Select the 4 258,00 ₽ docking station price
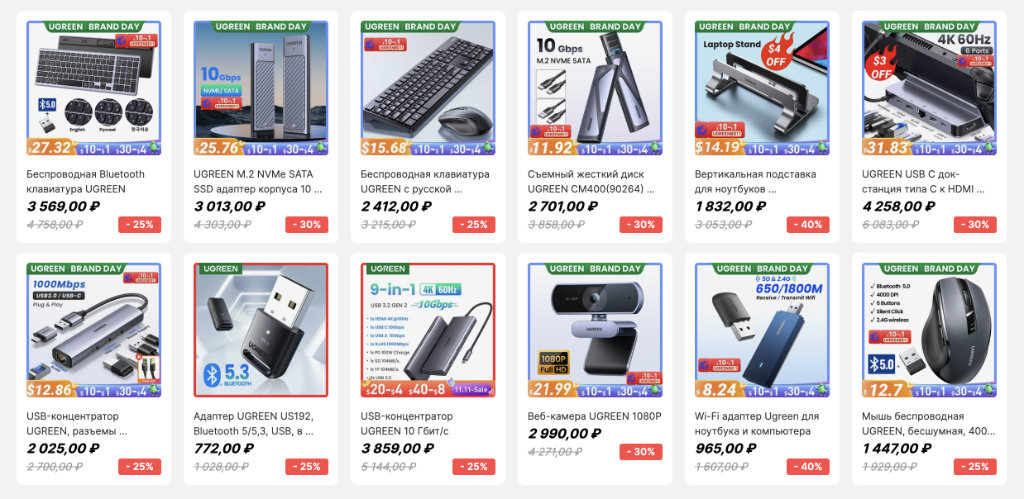1024x499 pixels. [x=898, y=206]
